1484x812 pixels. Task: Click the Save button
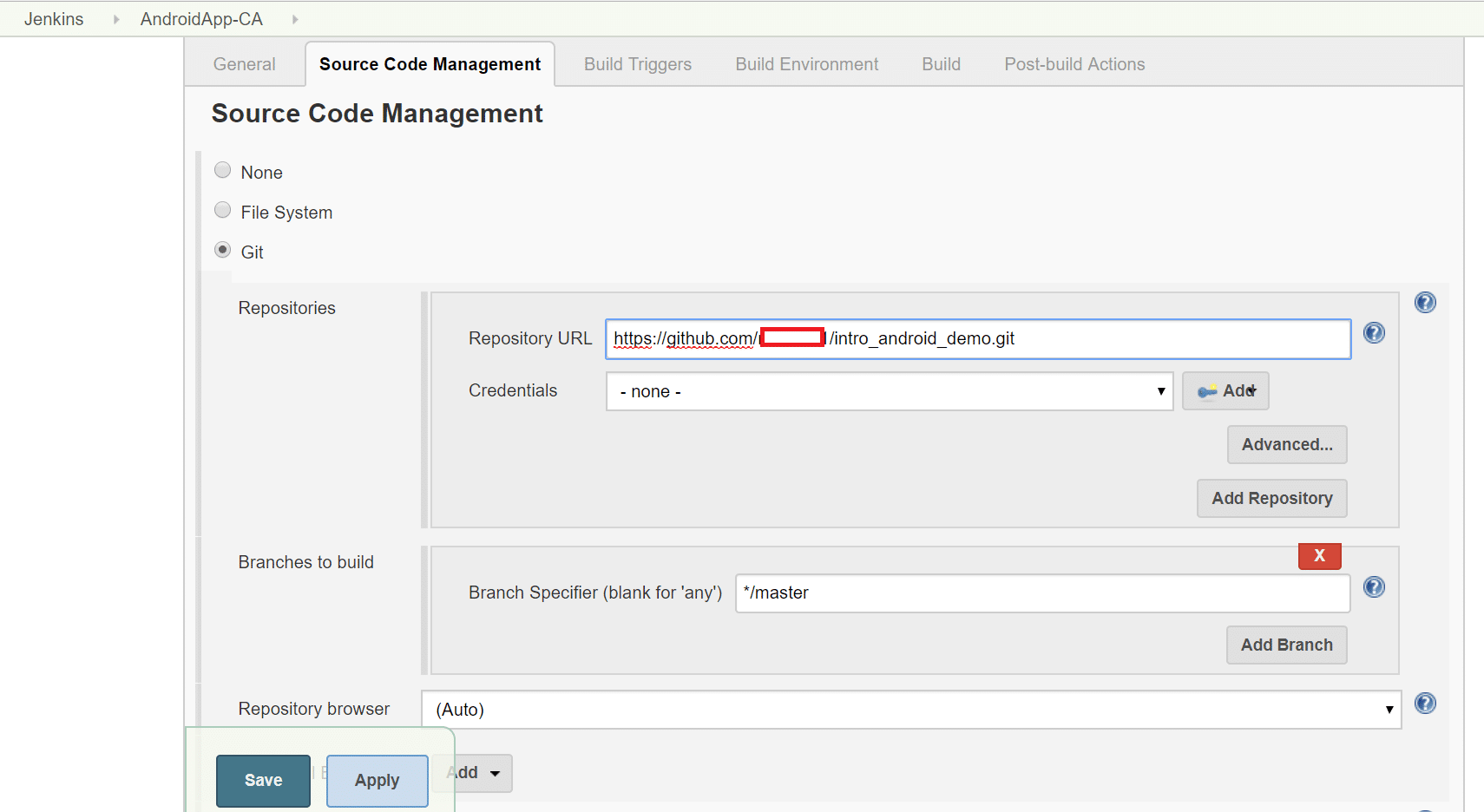(263, 781)
